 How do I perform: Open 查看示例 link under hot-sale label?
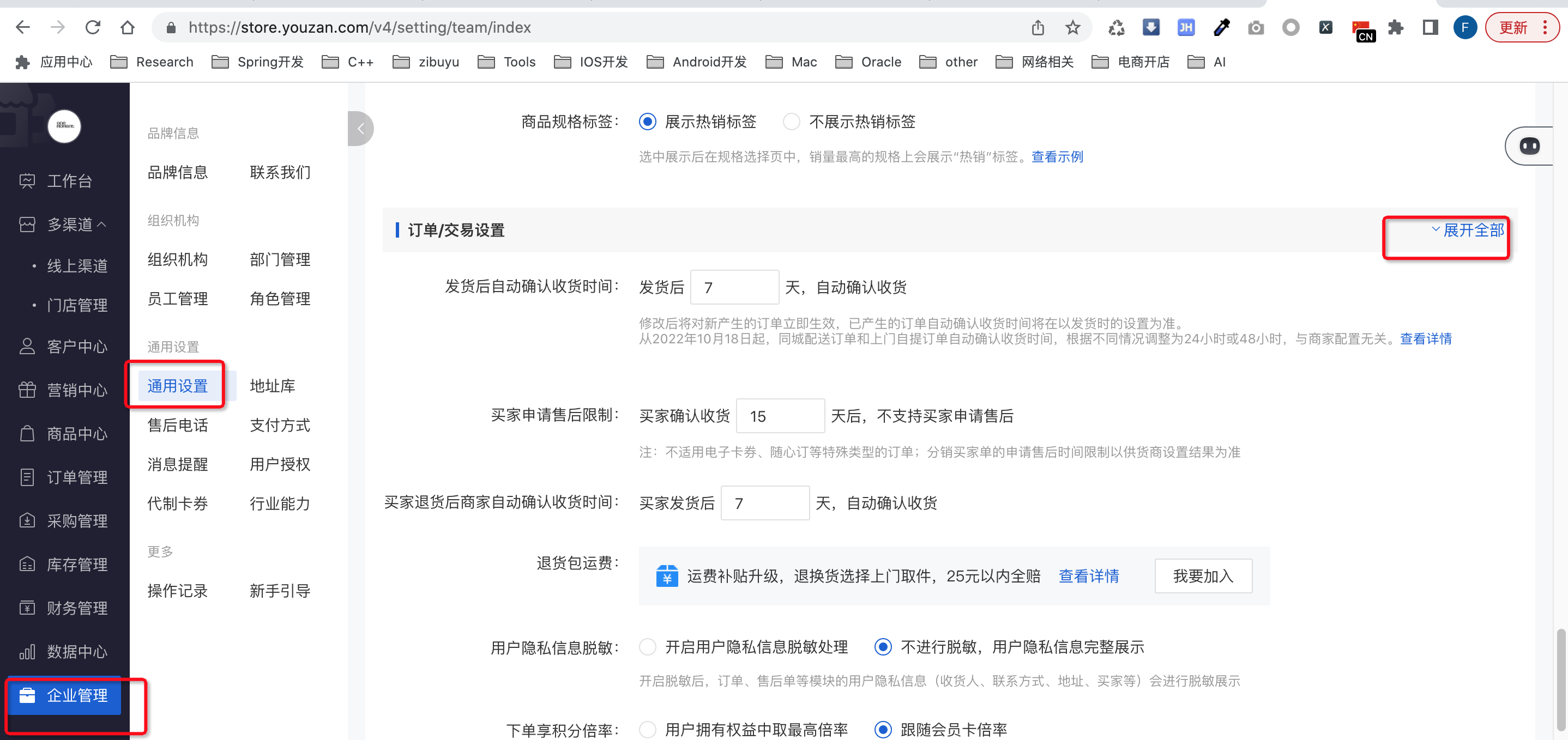click(1057, 156)
